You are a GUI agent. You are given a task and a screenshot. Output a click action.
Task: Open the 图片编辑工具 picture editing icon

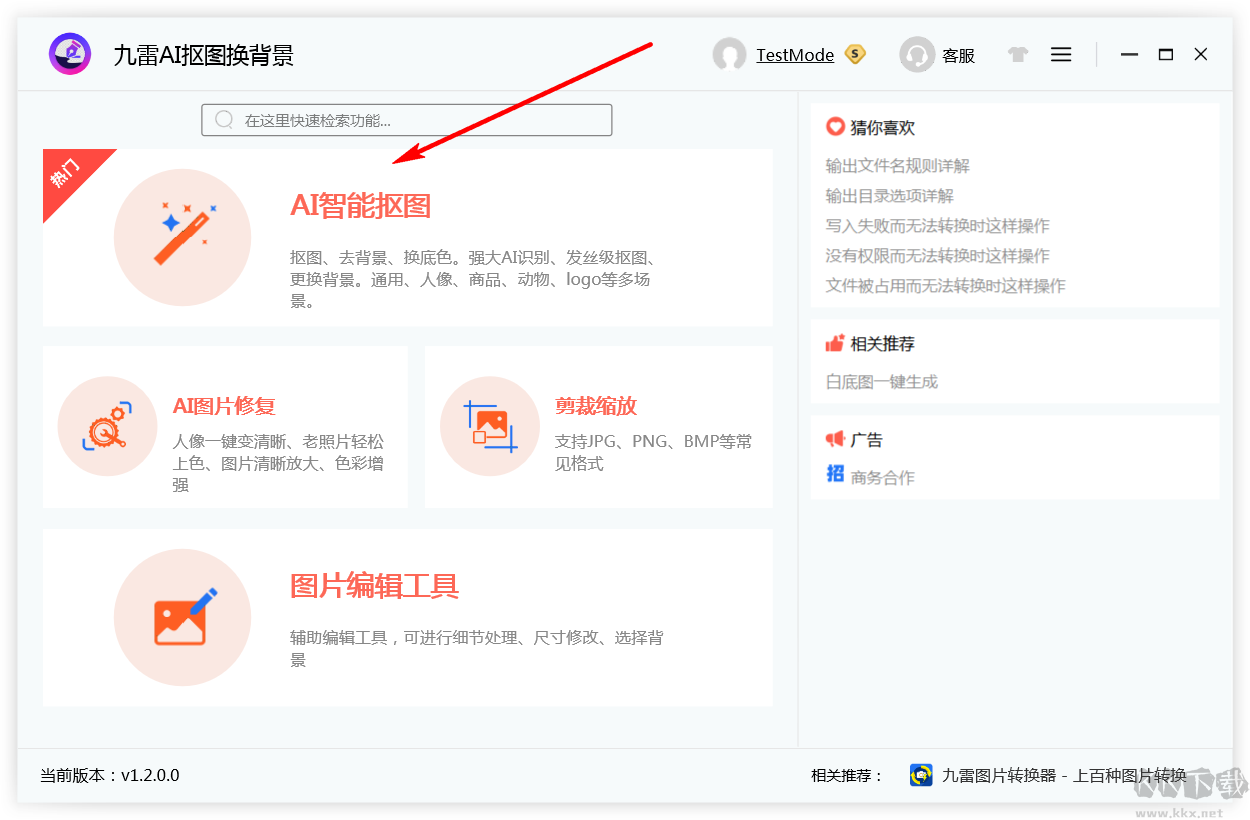tap(182, 617)
